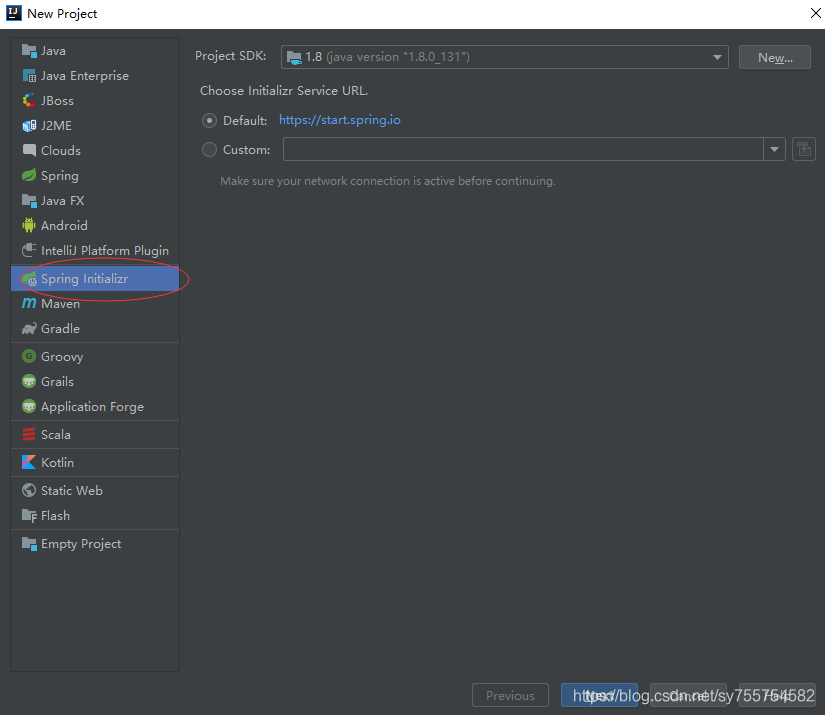
Task: Click the Next button
Action: tap(599, 695)
